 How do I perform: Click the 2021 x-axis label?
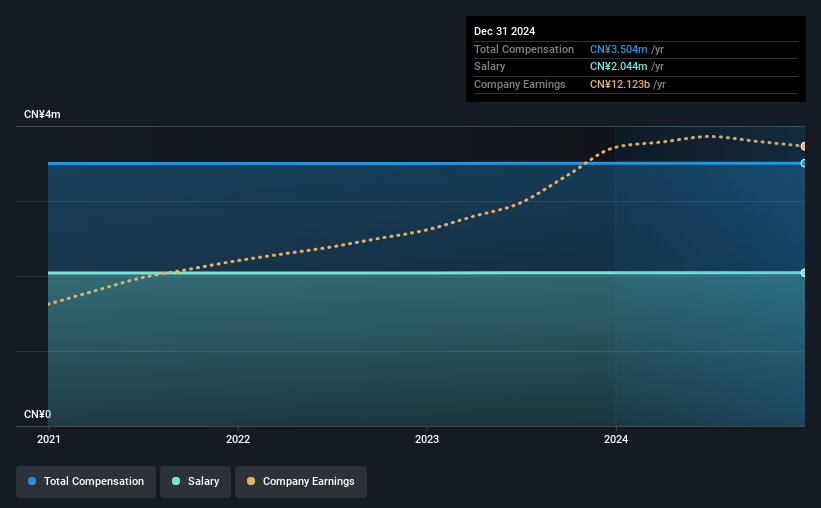pyautogui.click(x=49, y=439)
